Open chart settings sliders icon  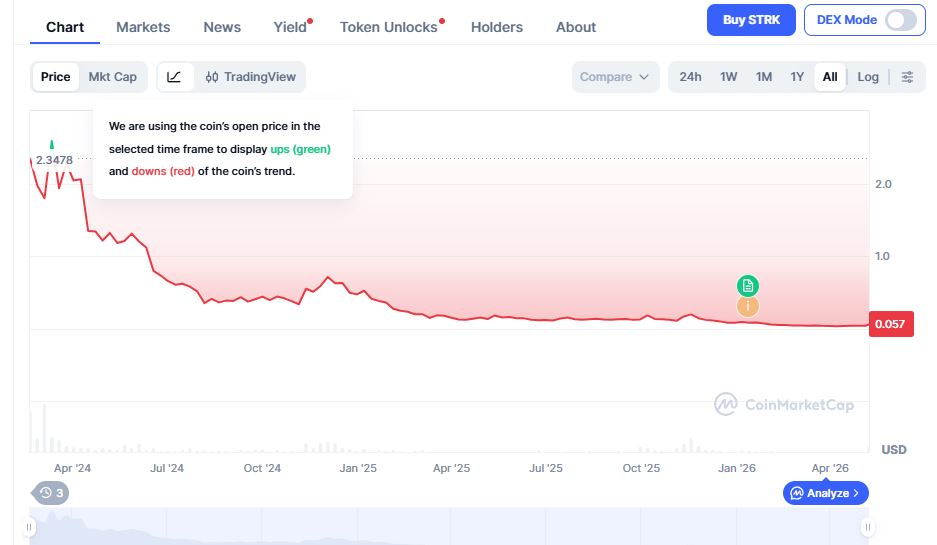coord(907,77)
